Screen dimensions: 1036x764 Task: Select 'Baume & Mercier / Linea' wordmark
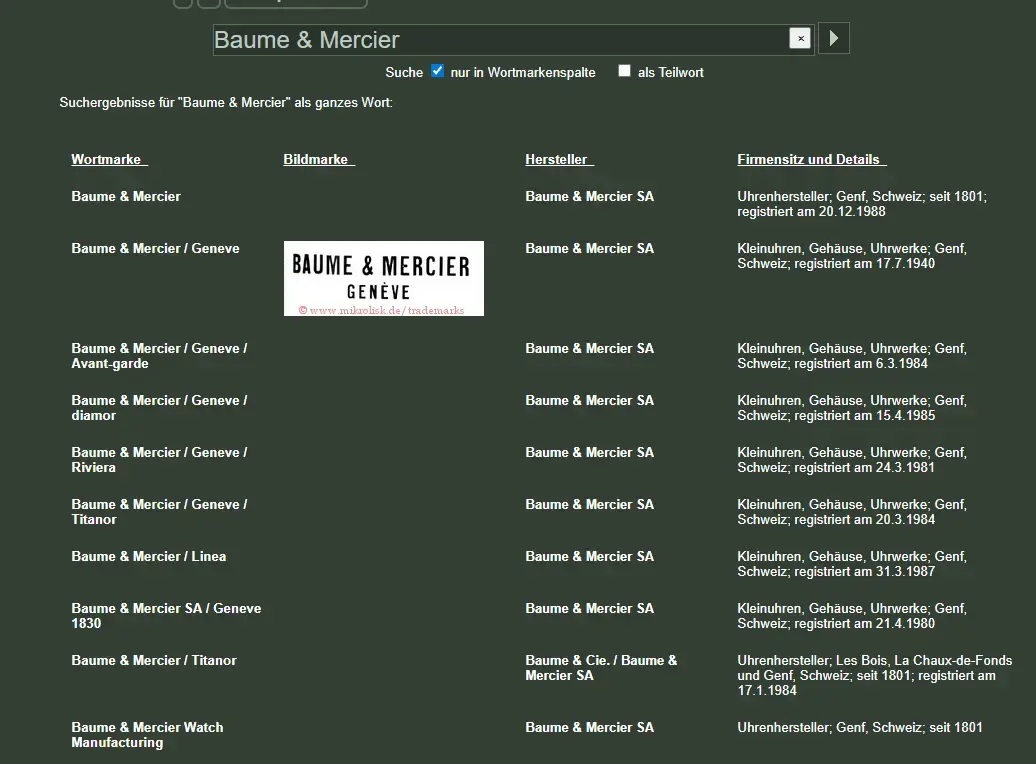tap(148, 557)
